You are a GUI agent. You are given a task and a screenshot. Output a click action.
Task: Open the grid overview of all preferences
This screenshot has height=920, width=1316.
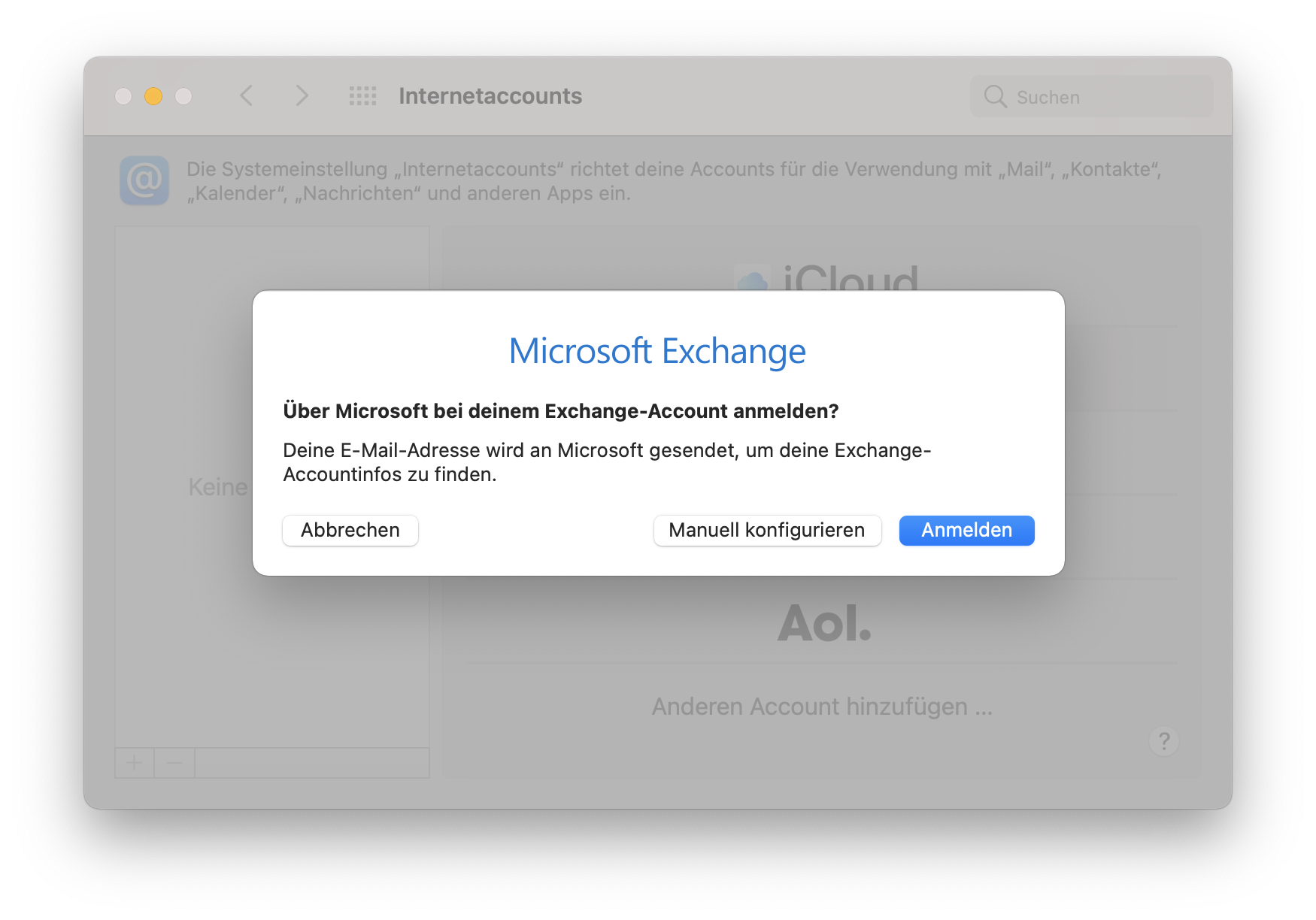pos(362,95)
